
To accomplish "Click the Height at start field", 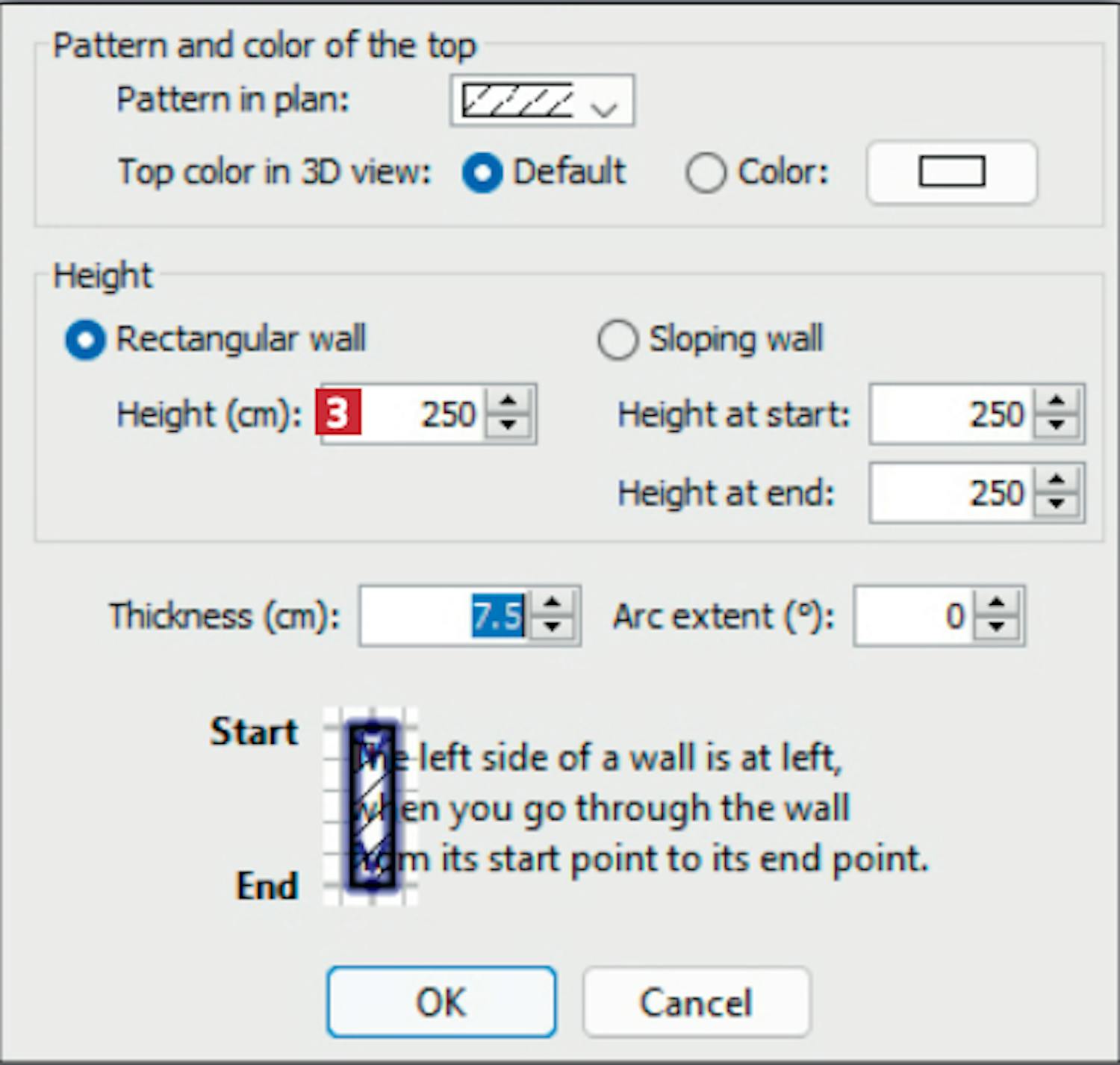I will [952, 414].
